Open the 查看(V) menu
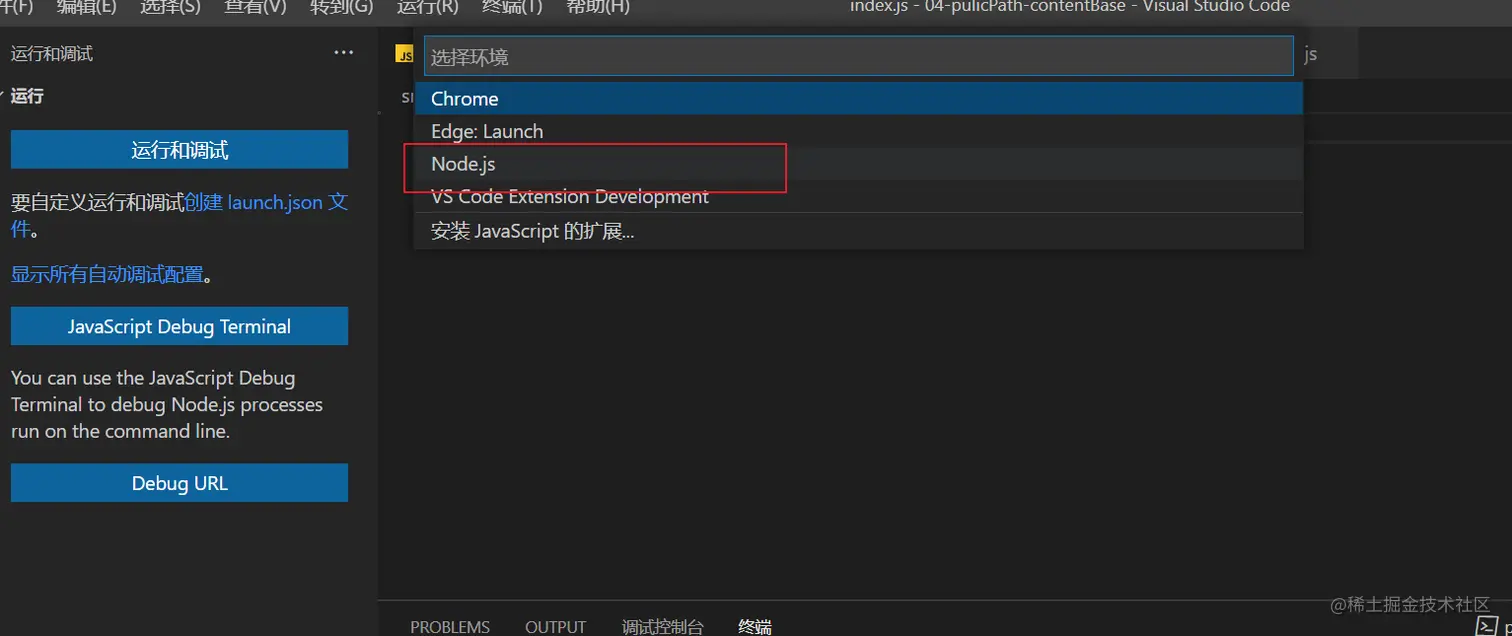This screenshot has height=636, width=1512. pos(255,6)
